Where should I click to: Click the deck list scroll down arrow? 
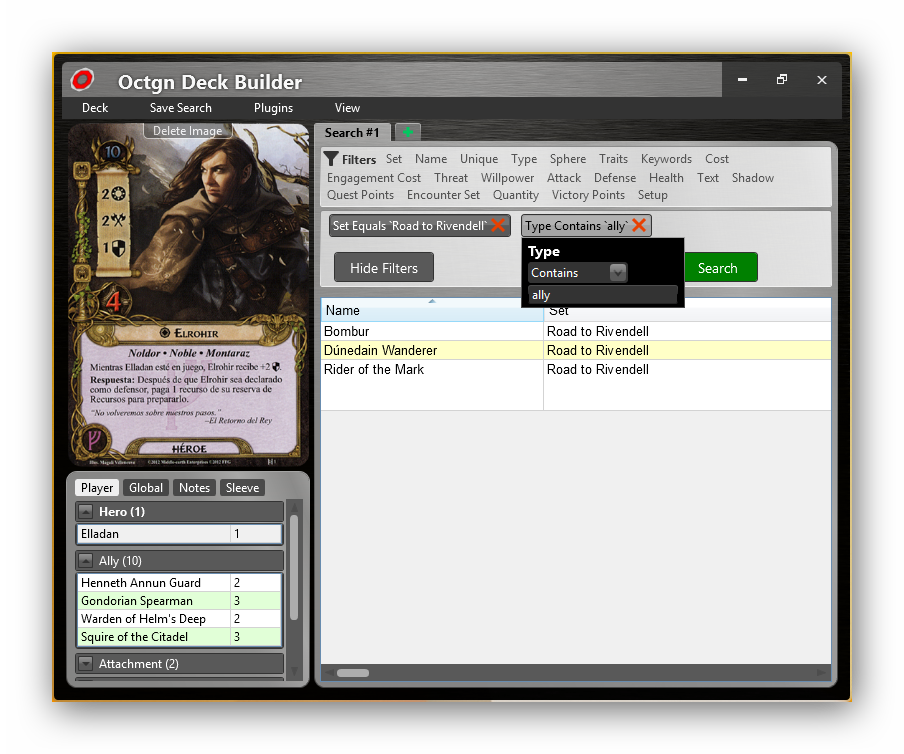coord(294,671)
